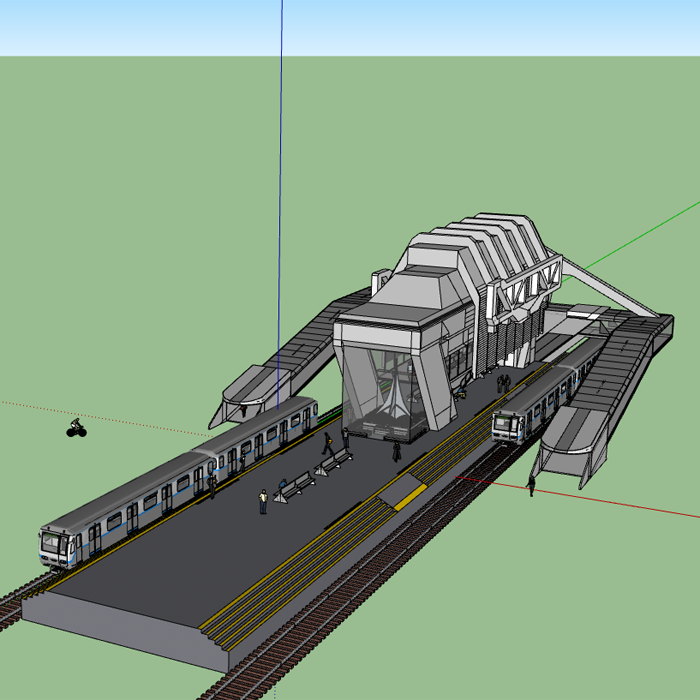Select the cyclist figure on the grass
700x700 pixels.
coord(76,428)
